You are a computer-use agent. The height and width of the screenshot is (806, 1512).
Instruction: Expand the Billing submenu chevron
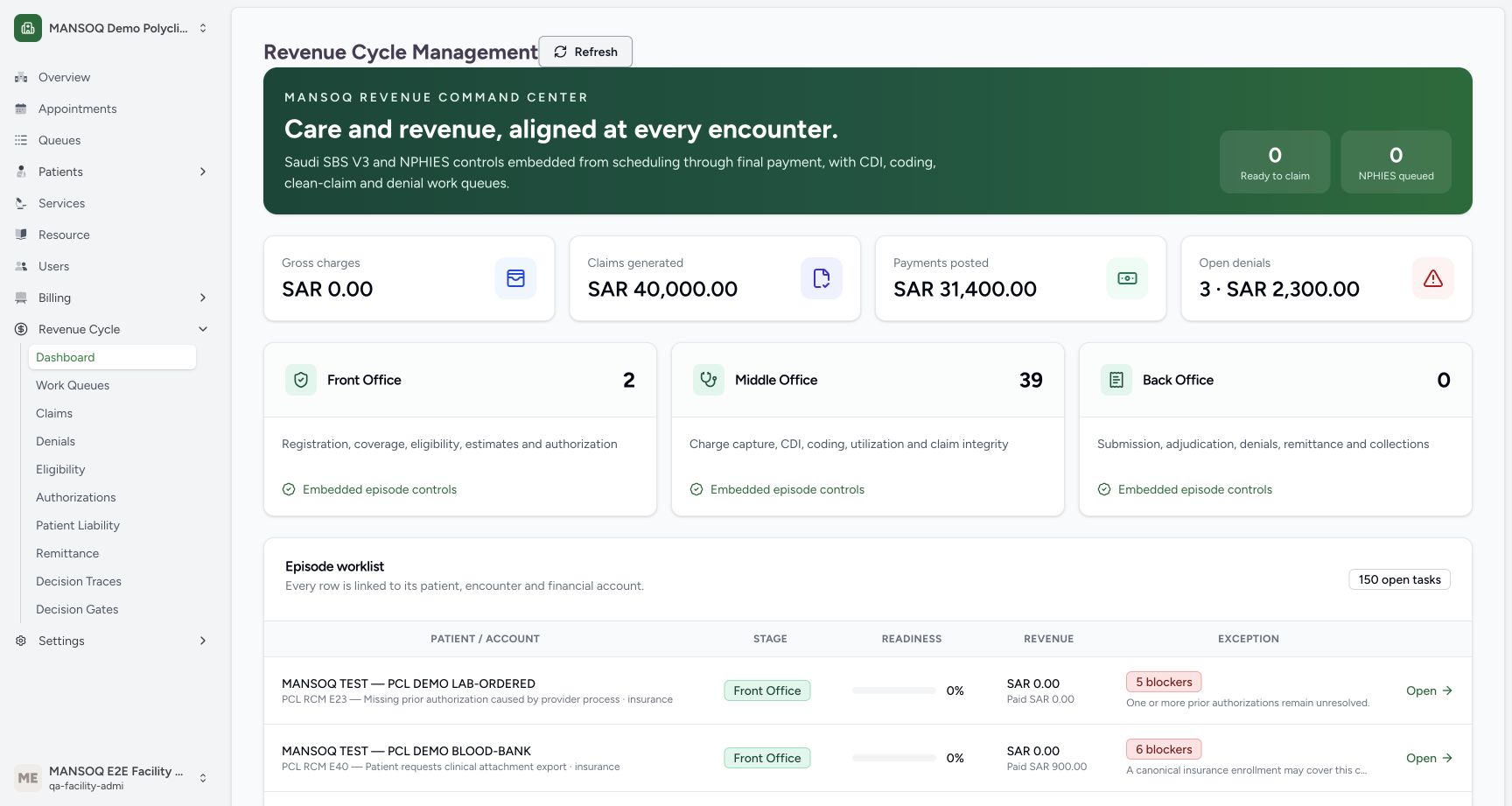(203, 298)
